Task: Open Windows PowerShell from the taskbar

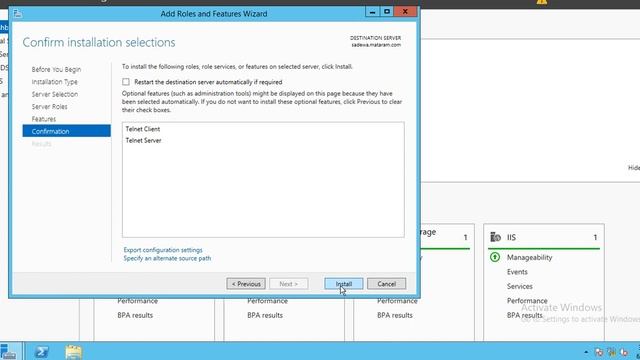Action: pyautogui.click(x=42, y=351)
